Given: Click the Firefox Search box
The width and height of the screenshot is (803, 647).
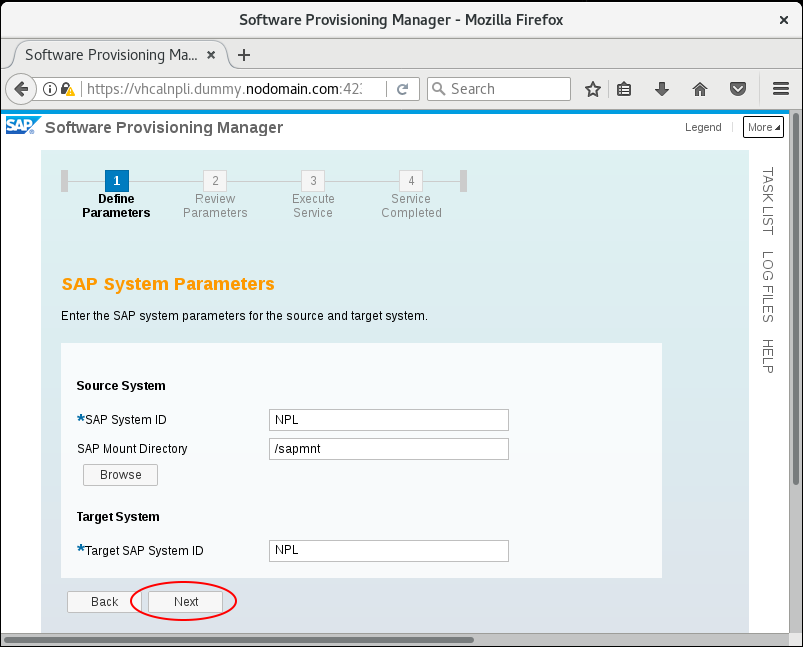Looking at the screenshot, I should (x=499, y=89).
